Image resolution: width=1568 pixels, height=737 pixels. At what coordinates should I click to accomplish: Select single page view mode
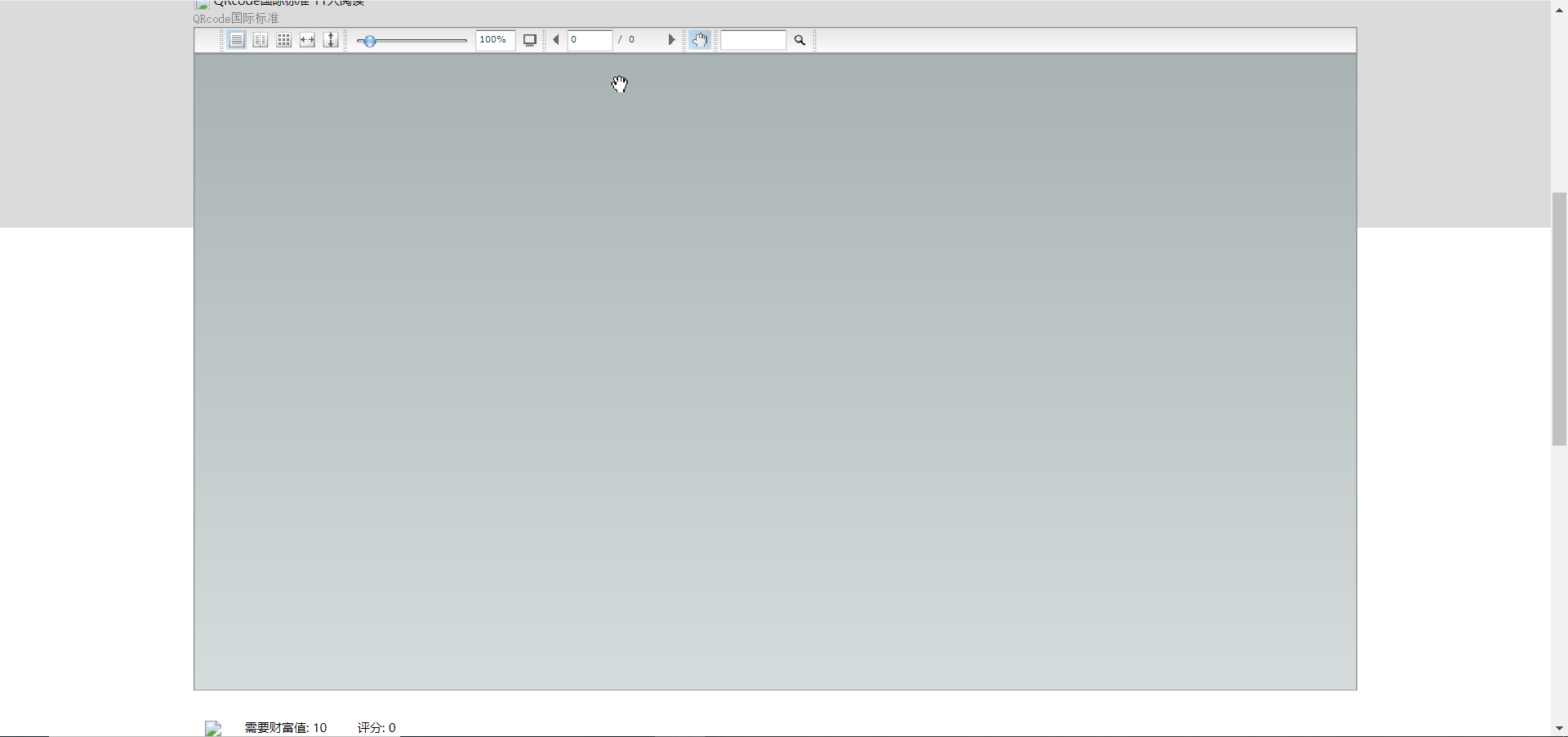(237, 40)
